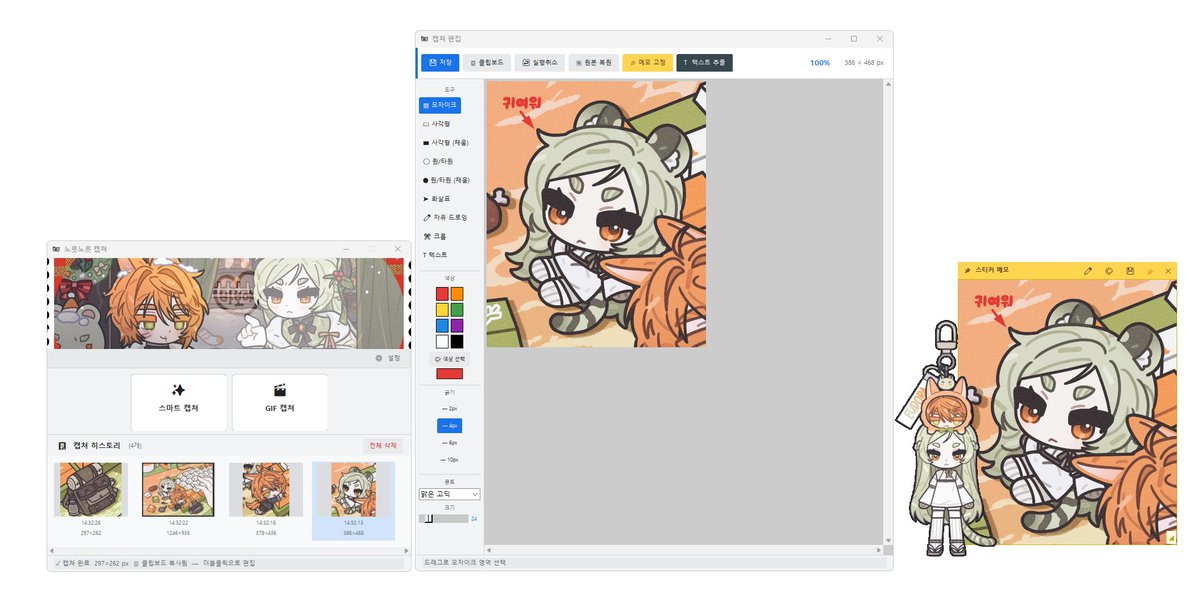Click the banner image in capture window
This screenshot has width=1200, height=590.
pyautogui.click(x=229, y=303)
